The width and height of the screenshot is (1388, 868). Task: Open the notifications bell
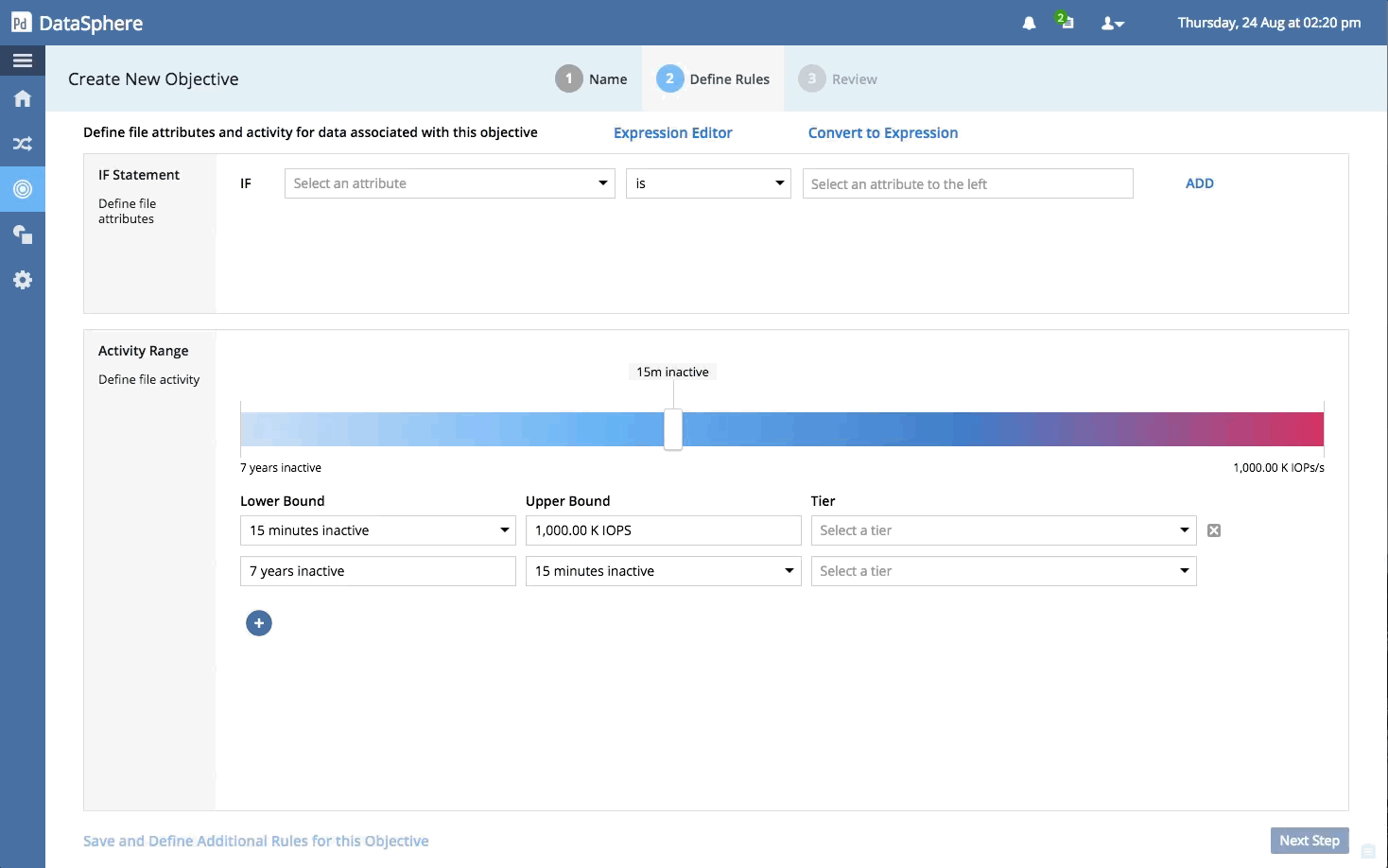pyautogui.click(x=1029, y=23)
